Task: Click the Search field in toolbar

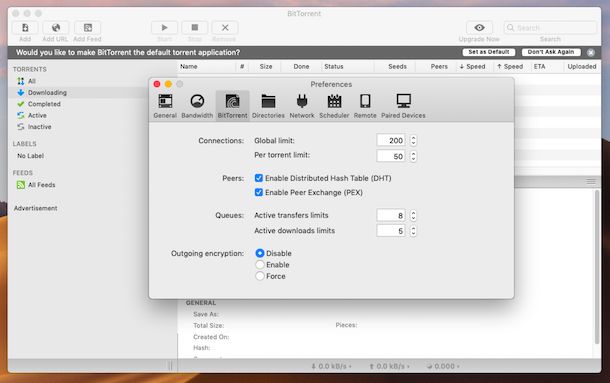Action: pyautogui.click(x=550, y=28)
